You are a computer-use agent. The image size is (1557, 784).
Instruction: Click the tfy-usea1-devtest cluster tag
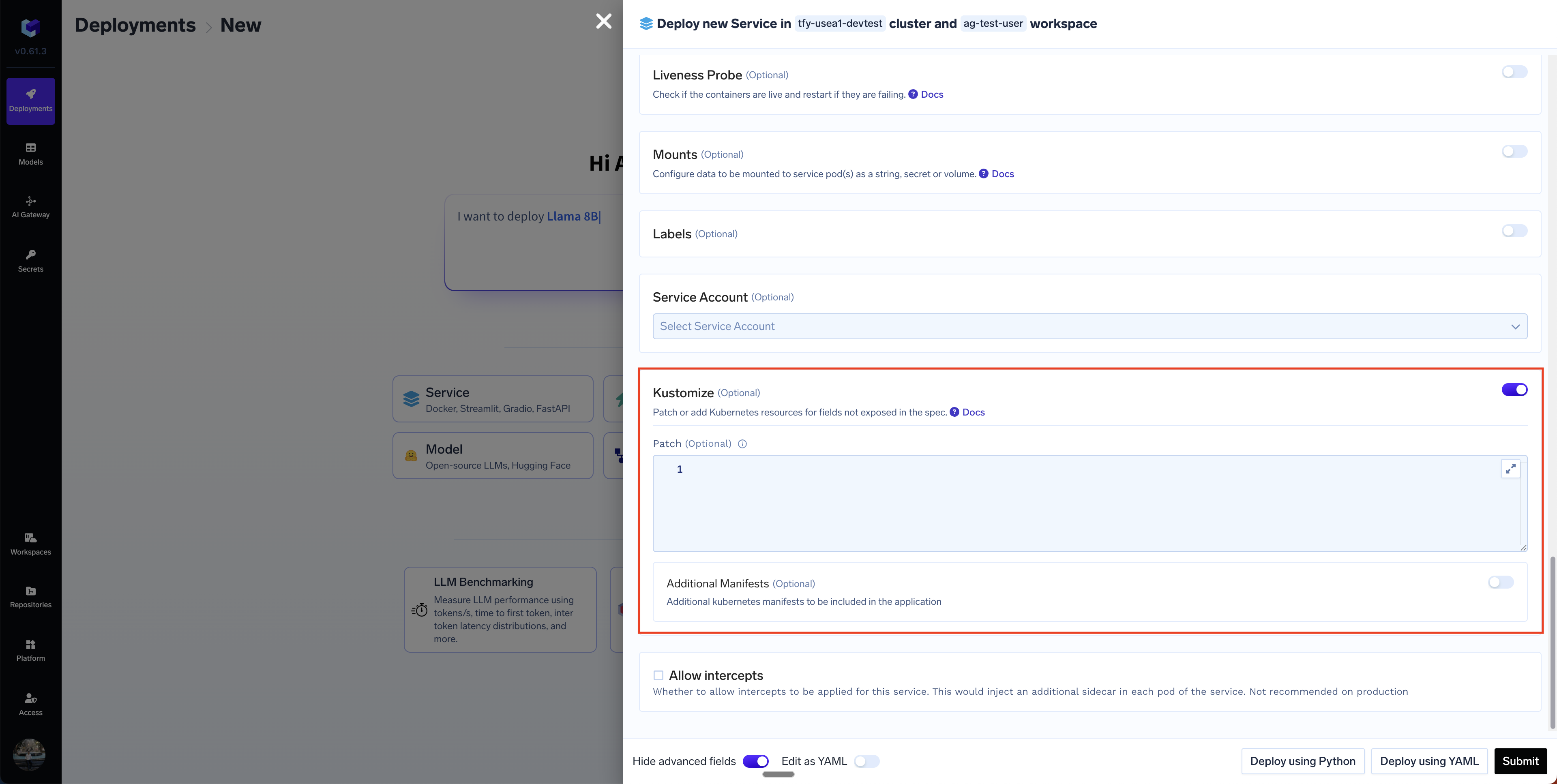[x=840, y=24]
